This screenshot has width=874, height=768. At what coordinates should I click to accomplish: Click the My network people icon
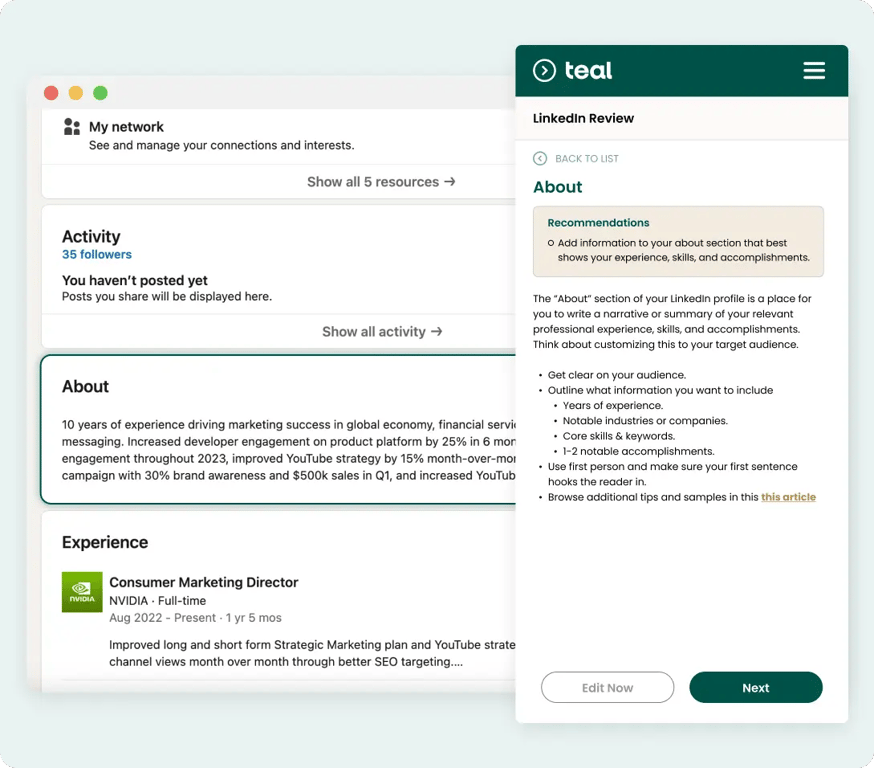tap(72, 127)
